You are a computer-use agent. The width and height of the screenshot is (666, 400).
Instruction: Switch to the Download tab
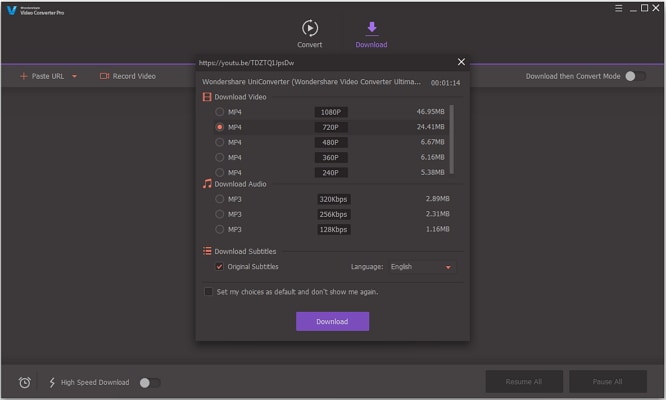[x=371, y=34]
